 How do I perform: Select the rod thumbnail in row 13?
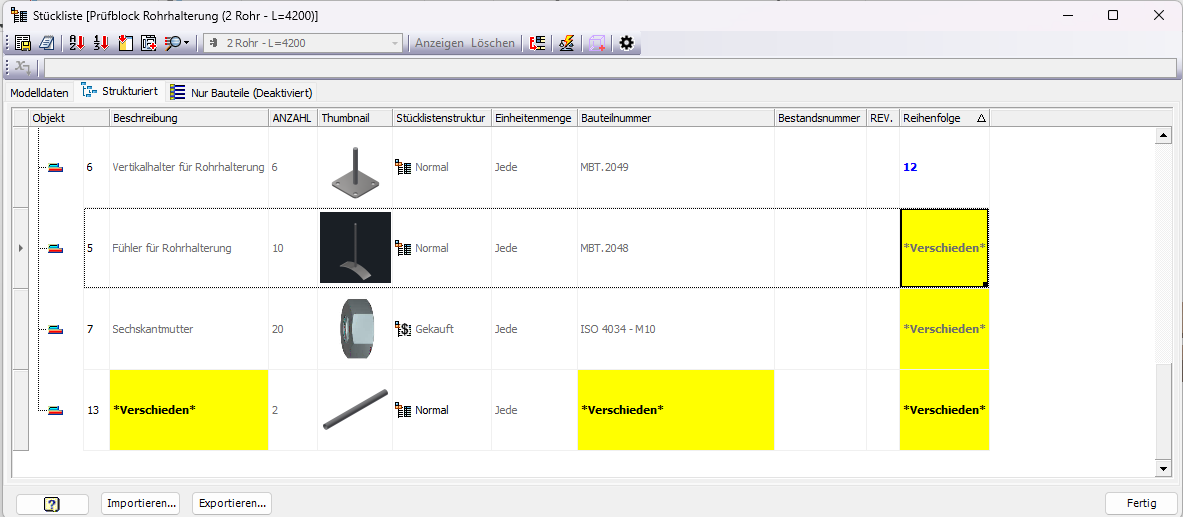[355, 410]
